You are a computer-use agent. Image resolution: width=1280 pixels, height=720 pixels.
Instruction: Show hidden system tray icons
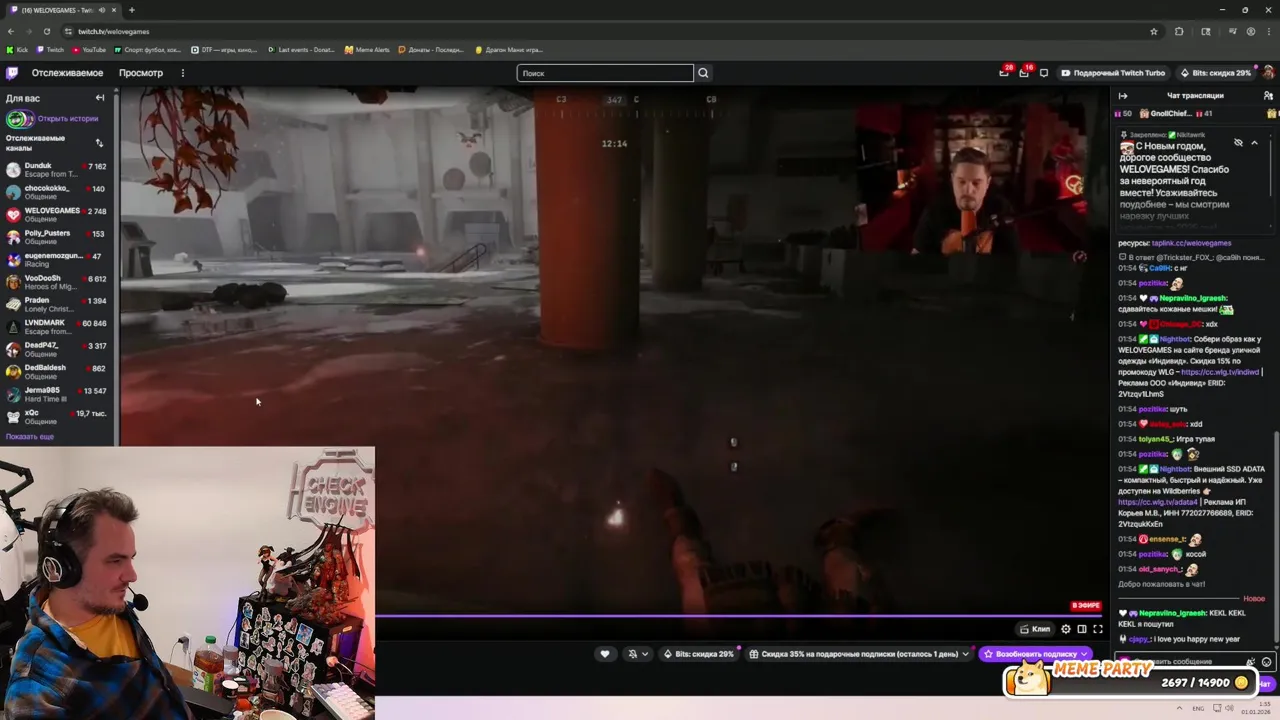pyautogui.click(x=1180, y=708)
